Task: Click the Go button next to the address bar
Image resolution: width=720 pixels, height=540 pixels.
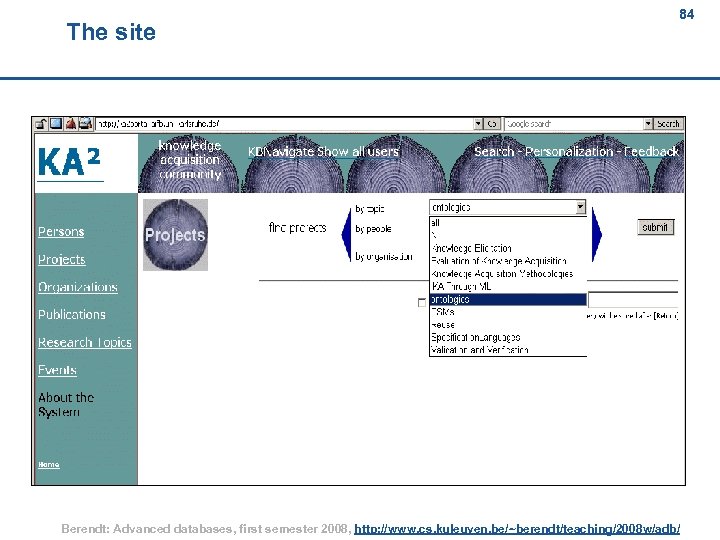Action: [492, 124]
